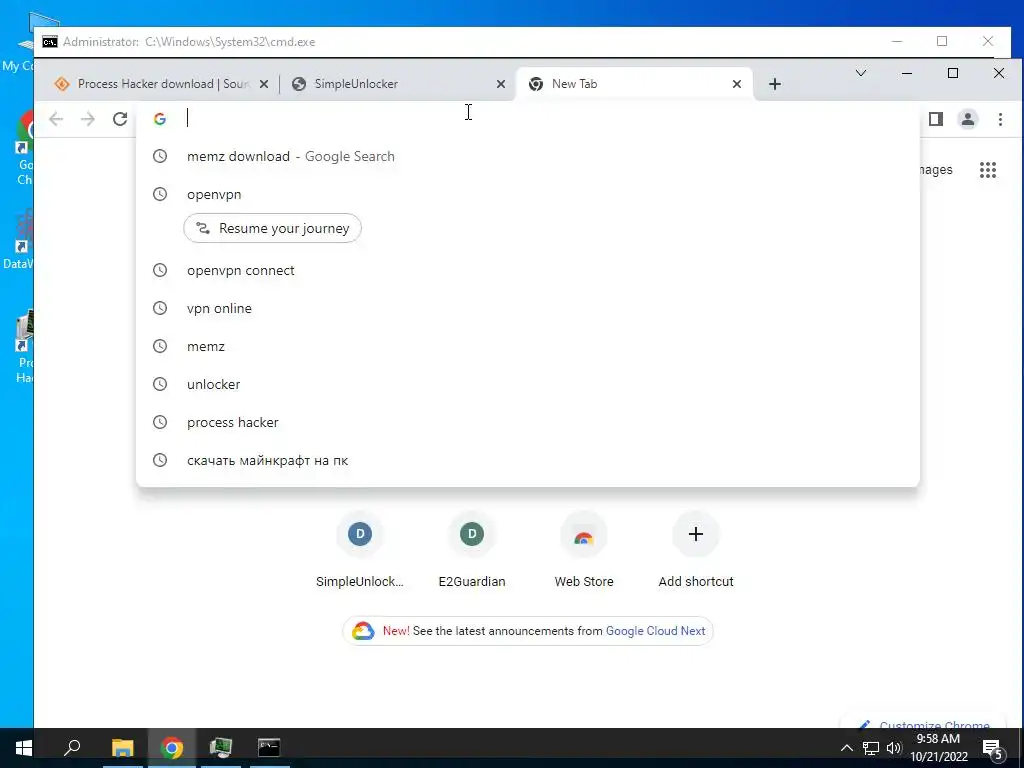Open the E2Guardian shortcut tile
This screenshot has width=1024, height=768.
[472, 551]
